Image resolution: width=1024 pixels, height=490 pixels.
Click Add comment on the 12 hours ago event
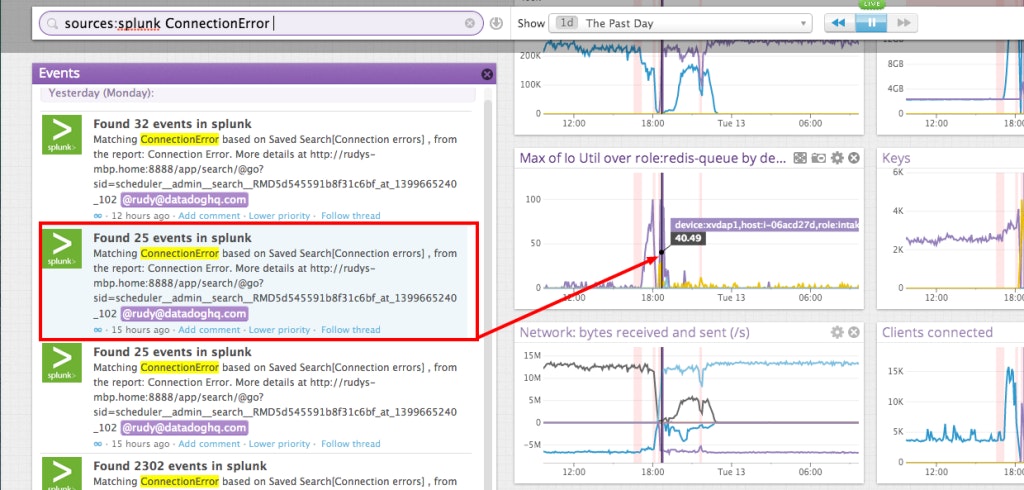[209, 216]
